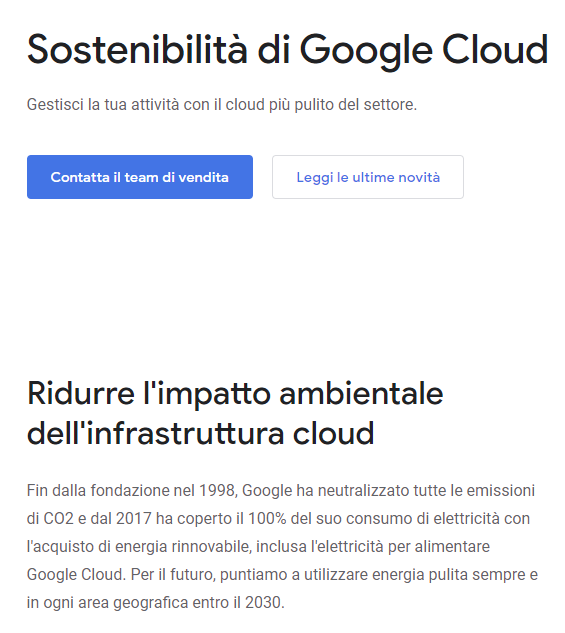565x633 pixels.
Task: Click the Contatta il team di vendita button
Action: point(140,177)
